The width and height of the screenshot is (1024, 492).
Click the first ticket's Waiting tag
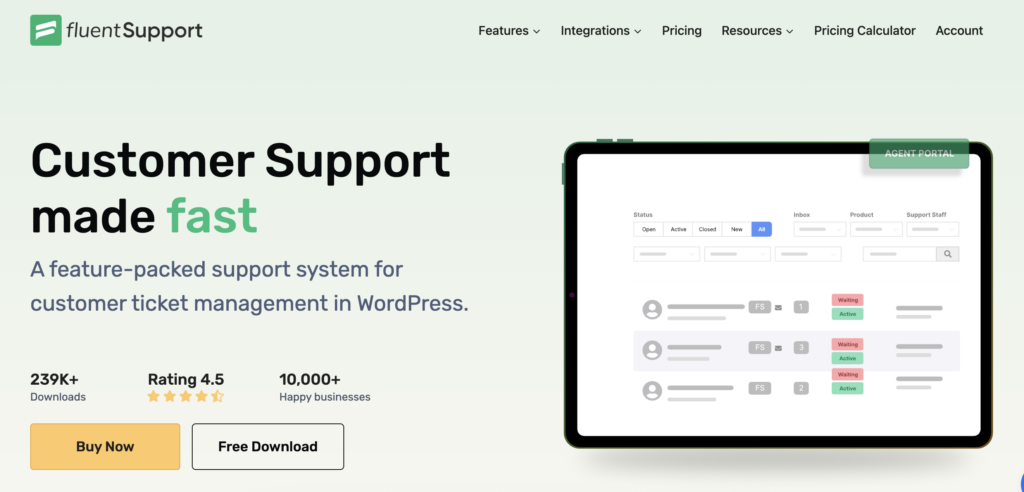pos(848,300)
